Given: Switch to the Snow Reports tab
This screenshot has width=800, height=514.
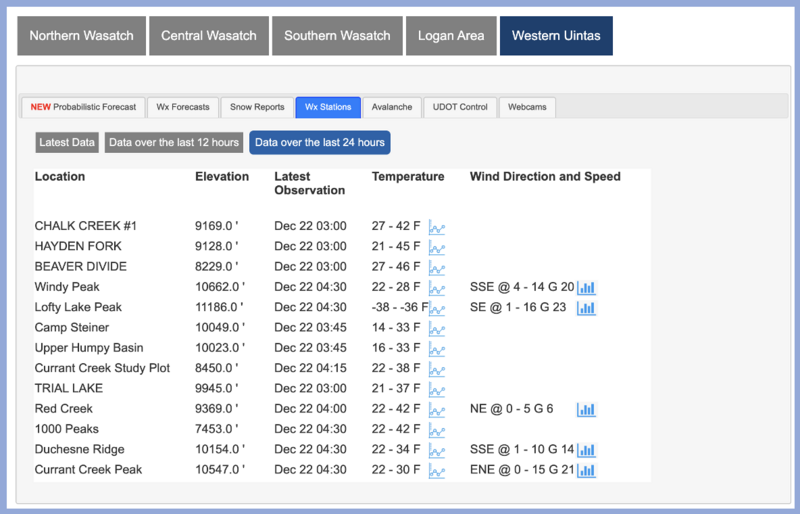Looking at the screenshot, I should click(257, 107).
